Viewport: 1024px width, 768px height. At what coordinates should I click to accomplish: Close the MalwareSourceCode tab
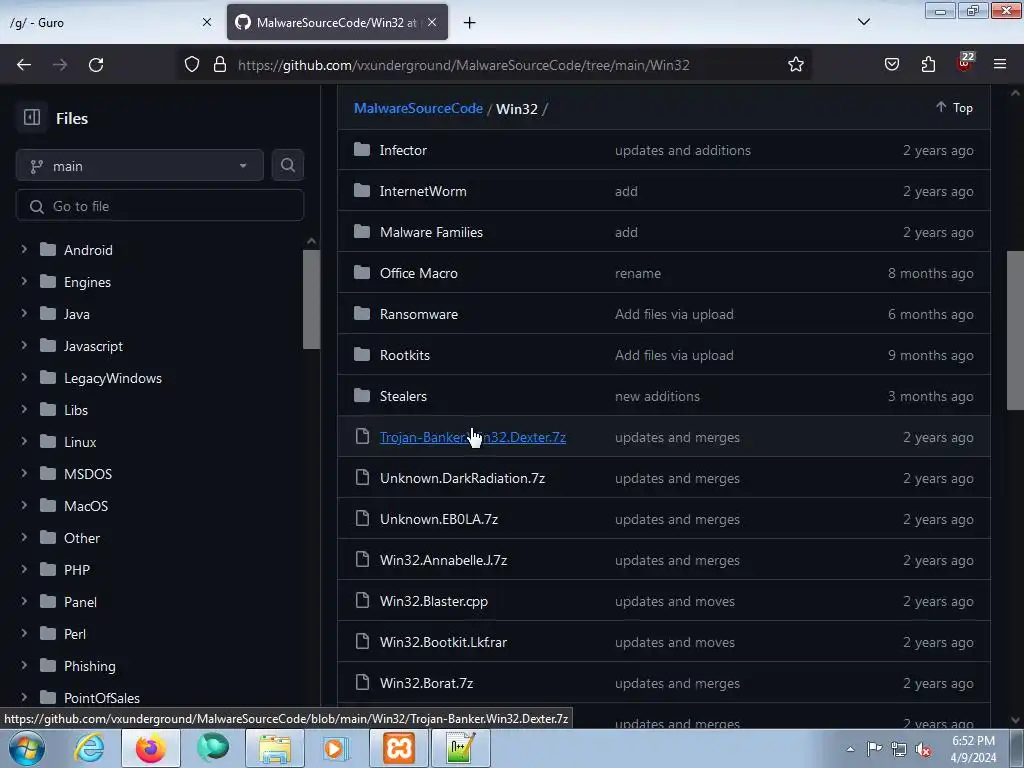(432, 22)
